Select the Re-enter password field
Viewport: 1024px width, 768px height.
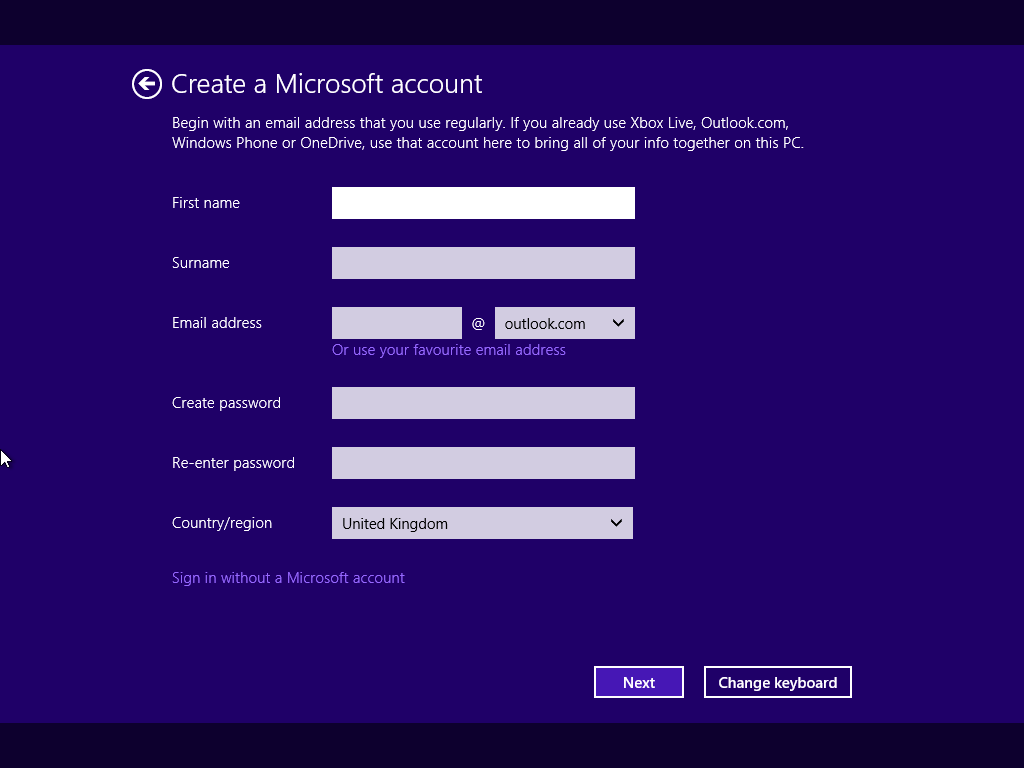[x=483, y=463]
